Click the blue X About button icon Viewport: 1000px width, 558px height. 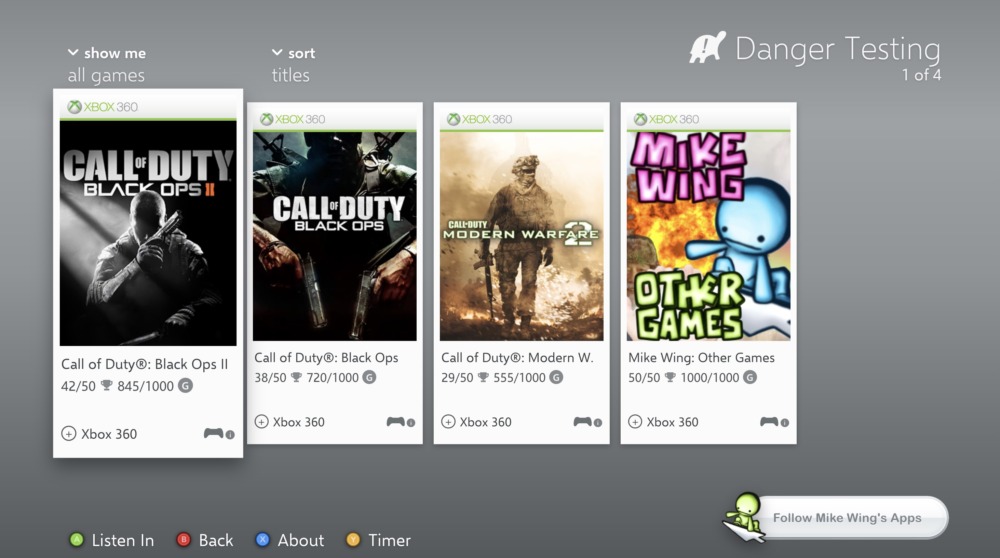[x=262, y=540]
